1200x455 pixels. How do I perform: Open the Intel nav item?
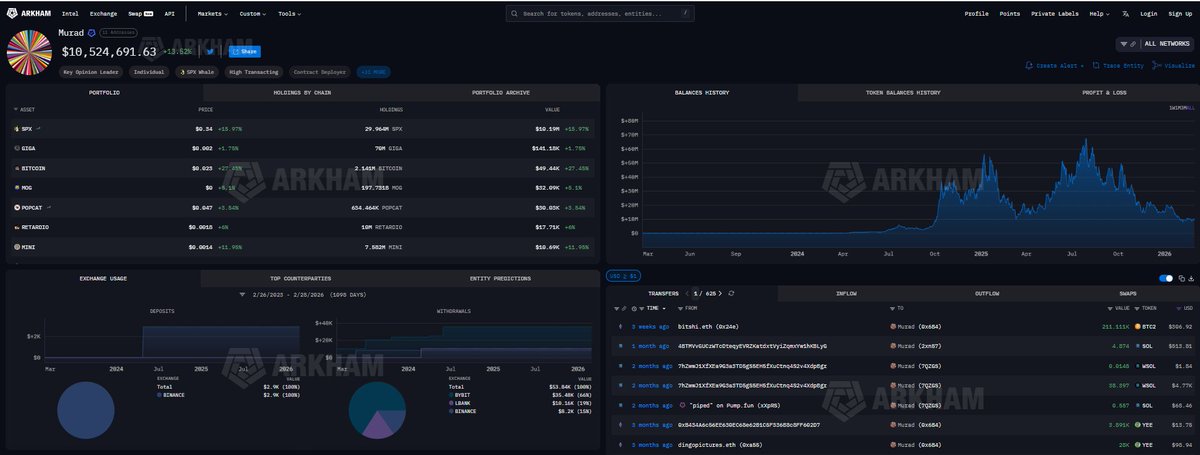[x=70, y=14]
